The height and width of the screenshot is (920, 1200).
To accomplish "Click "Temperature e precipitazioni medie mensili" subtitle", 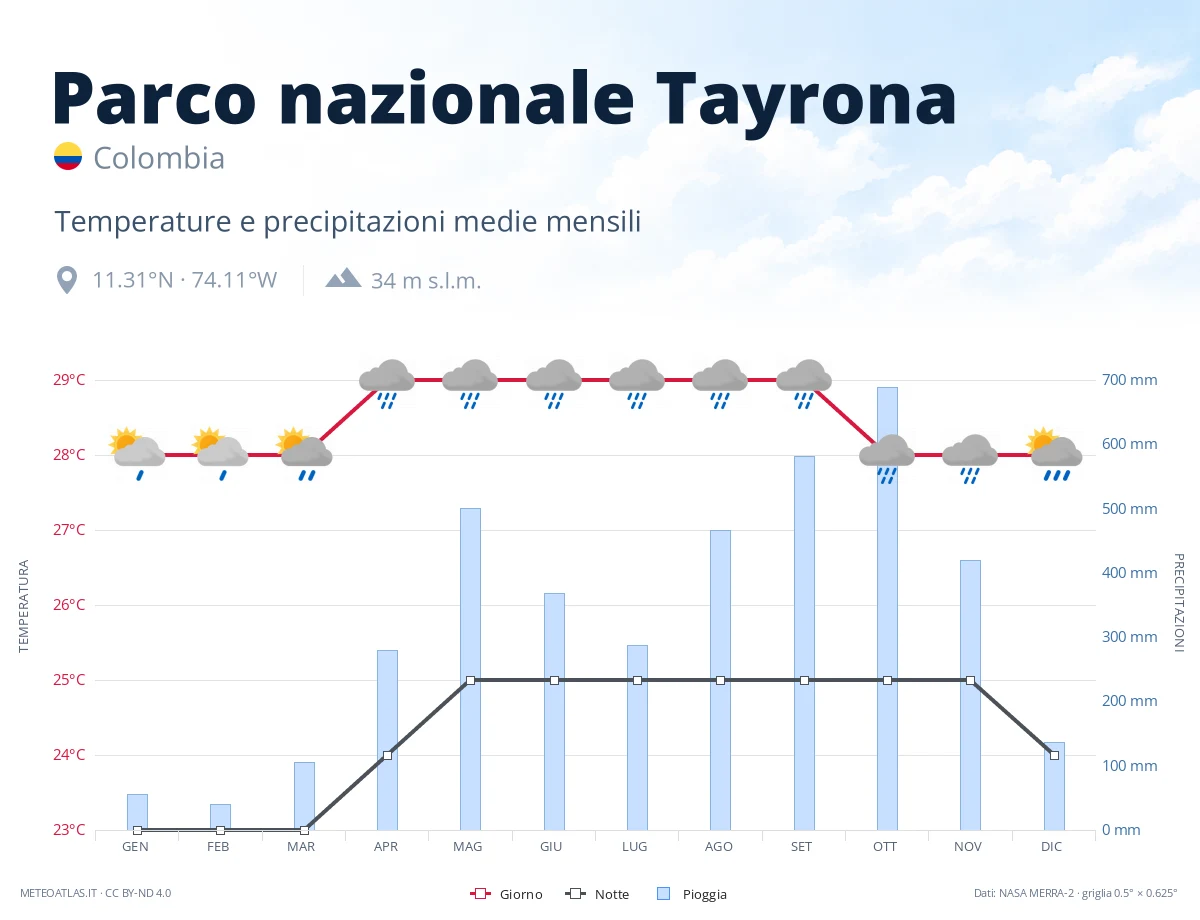I will point(348,222).
